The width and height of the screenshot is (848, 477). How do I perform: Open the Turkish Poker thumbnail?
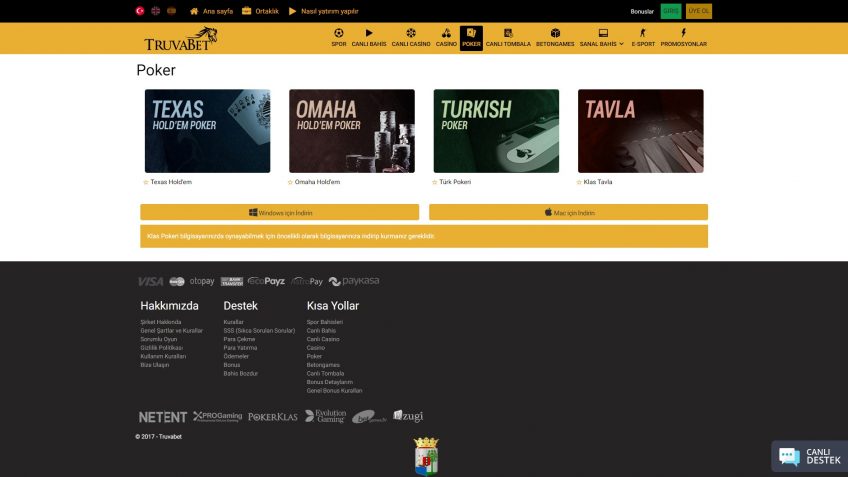[x=496, y=131]
